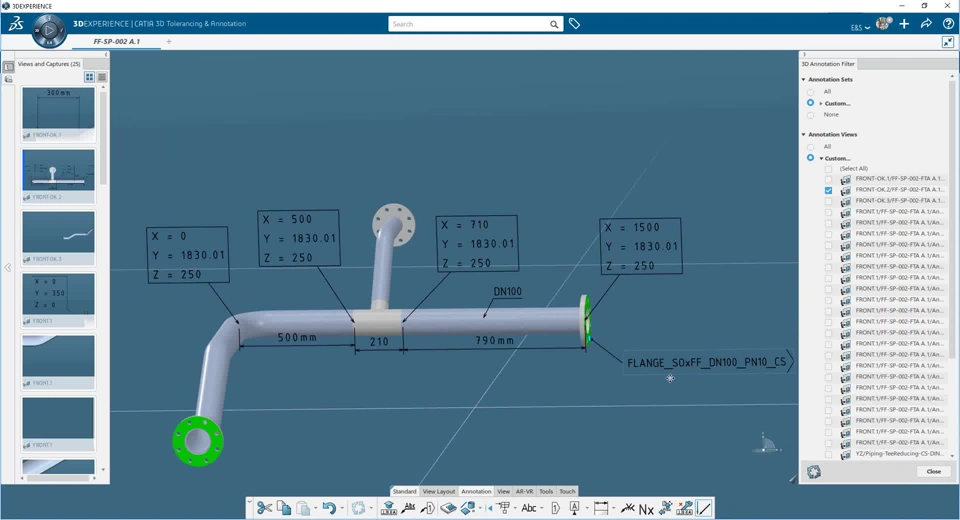Check the (Select All) checkbox

(828, 168)
